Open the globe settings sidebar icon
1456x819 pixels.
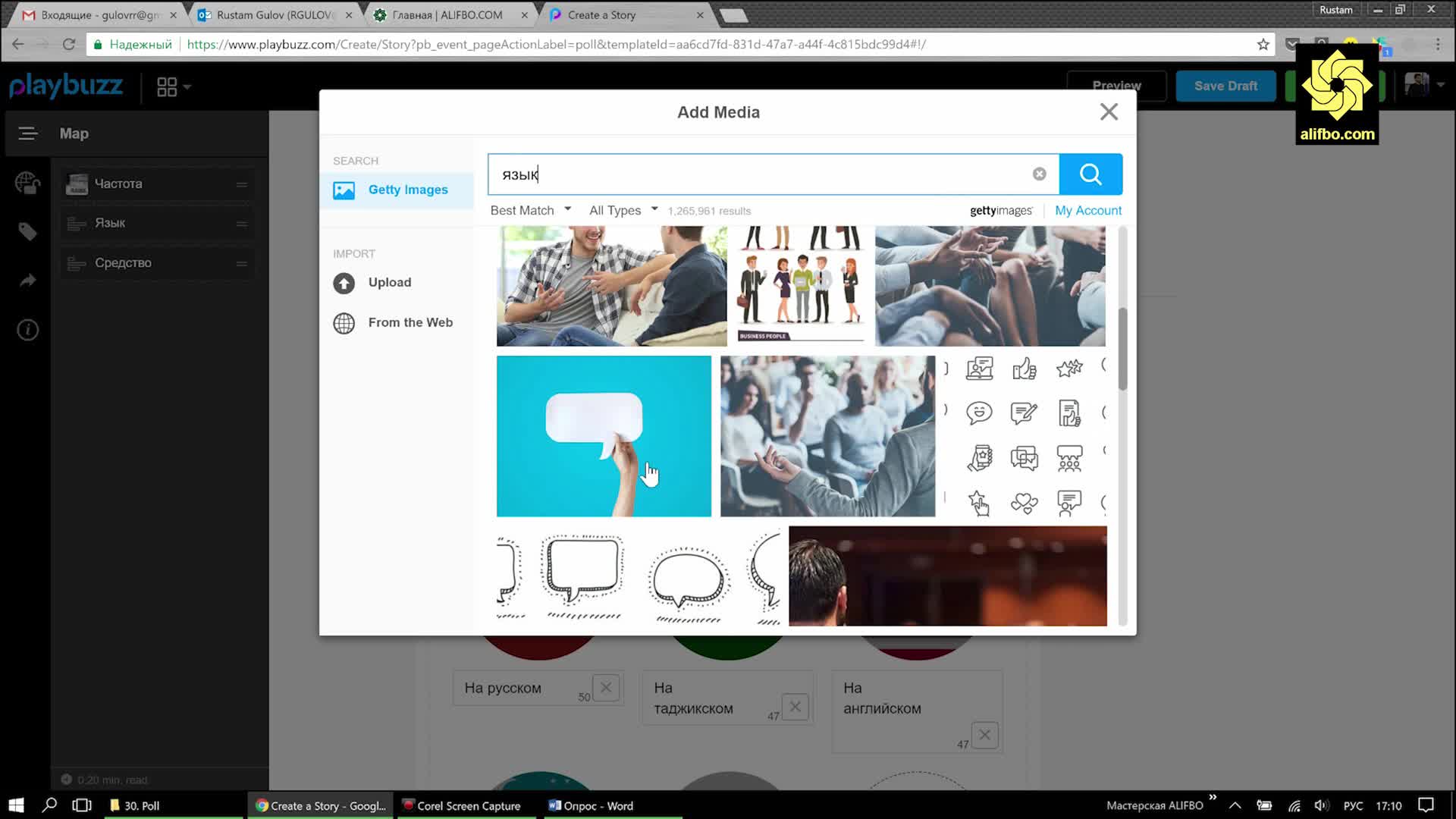(28, 183)
